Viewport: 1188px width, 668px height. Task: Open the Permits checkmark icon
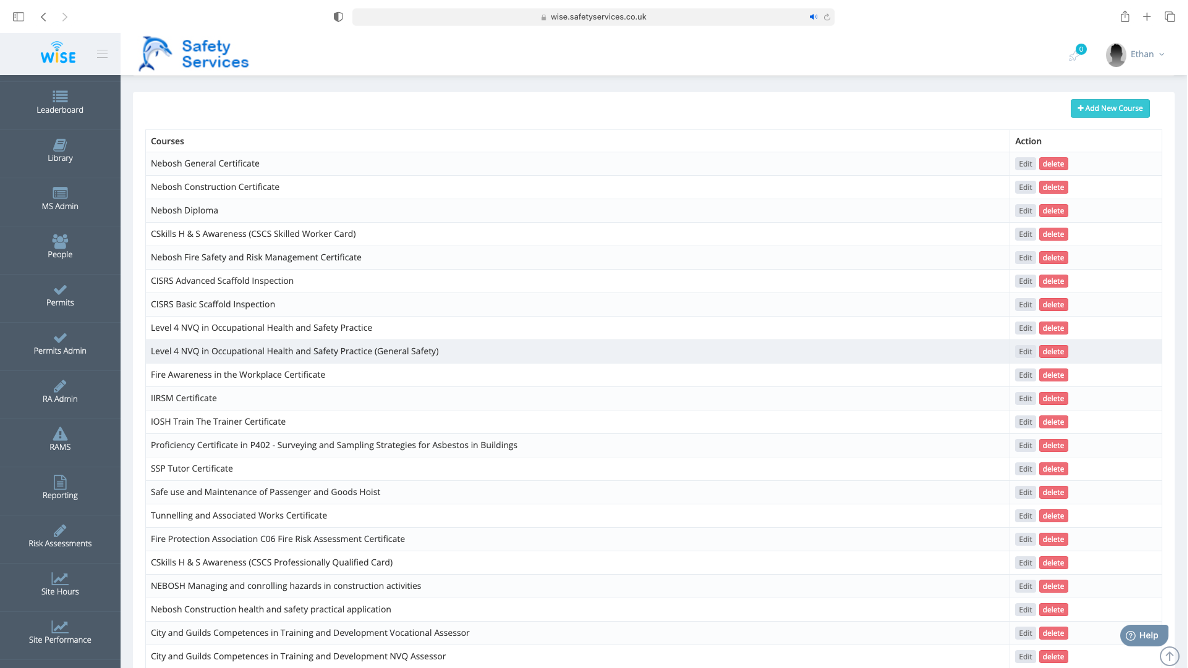[60, 289]
